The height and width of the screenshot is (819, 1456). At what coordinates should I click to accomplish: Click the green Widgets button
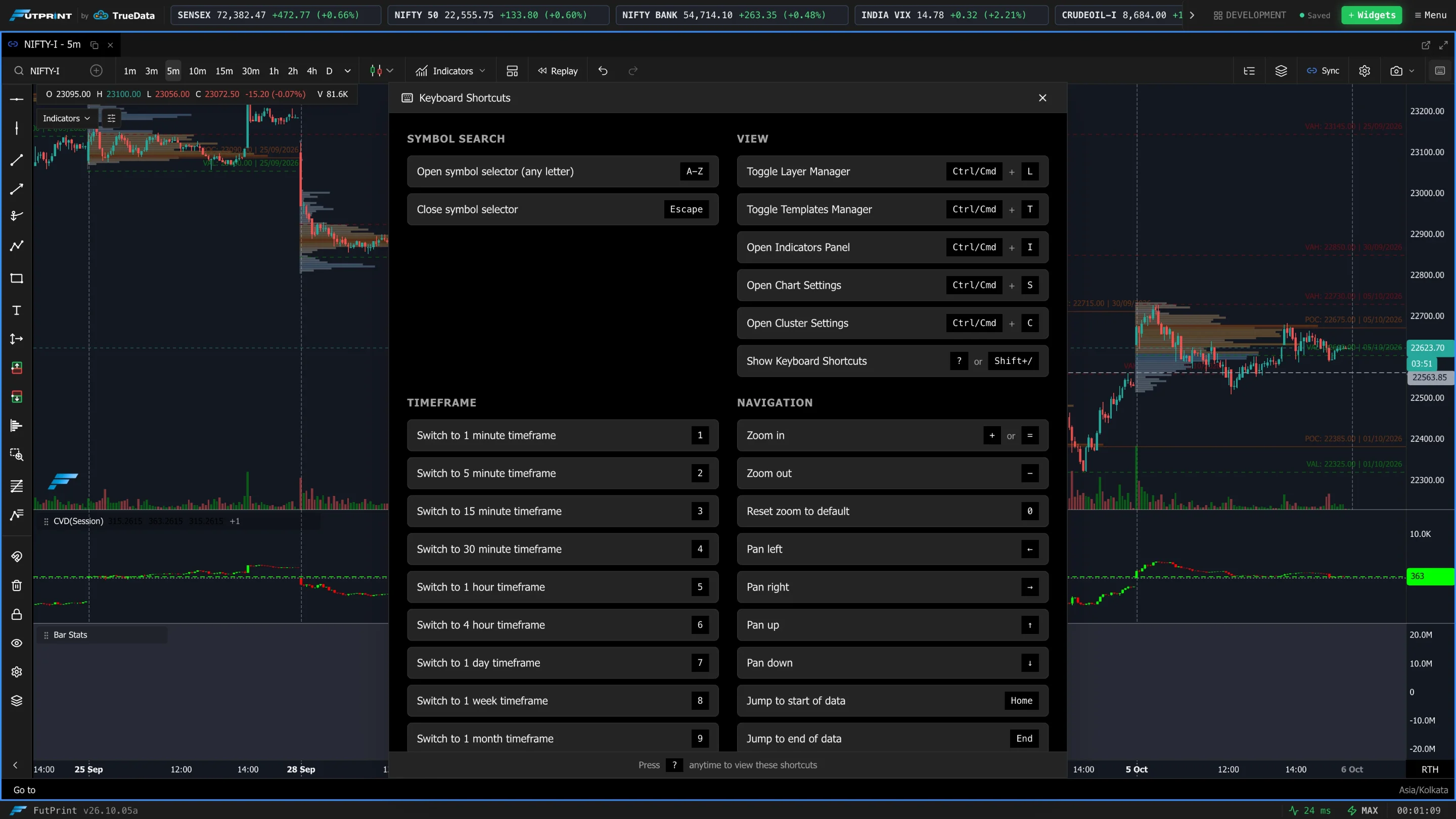point(1372,15)
